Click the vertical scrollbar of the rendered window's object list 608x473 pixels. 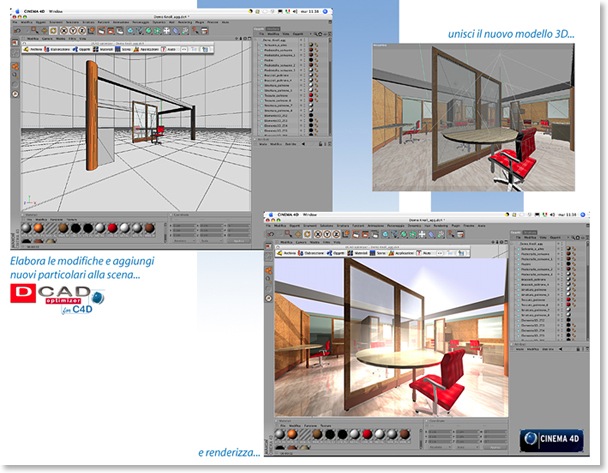(588, 291)
